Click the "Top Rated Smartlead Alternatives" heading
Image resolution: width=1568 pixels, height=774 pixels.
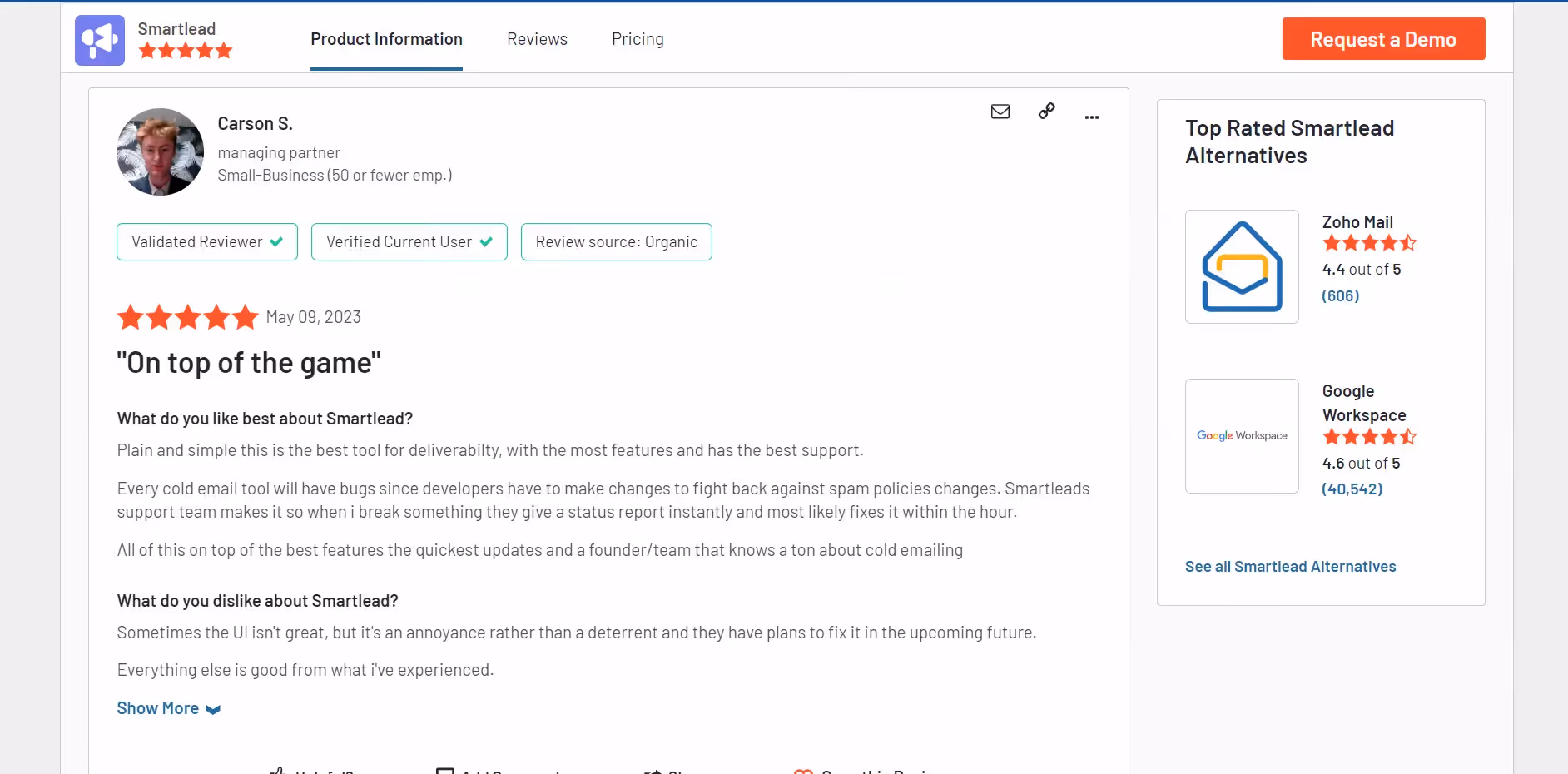(1289, 141)
